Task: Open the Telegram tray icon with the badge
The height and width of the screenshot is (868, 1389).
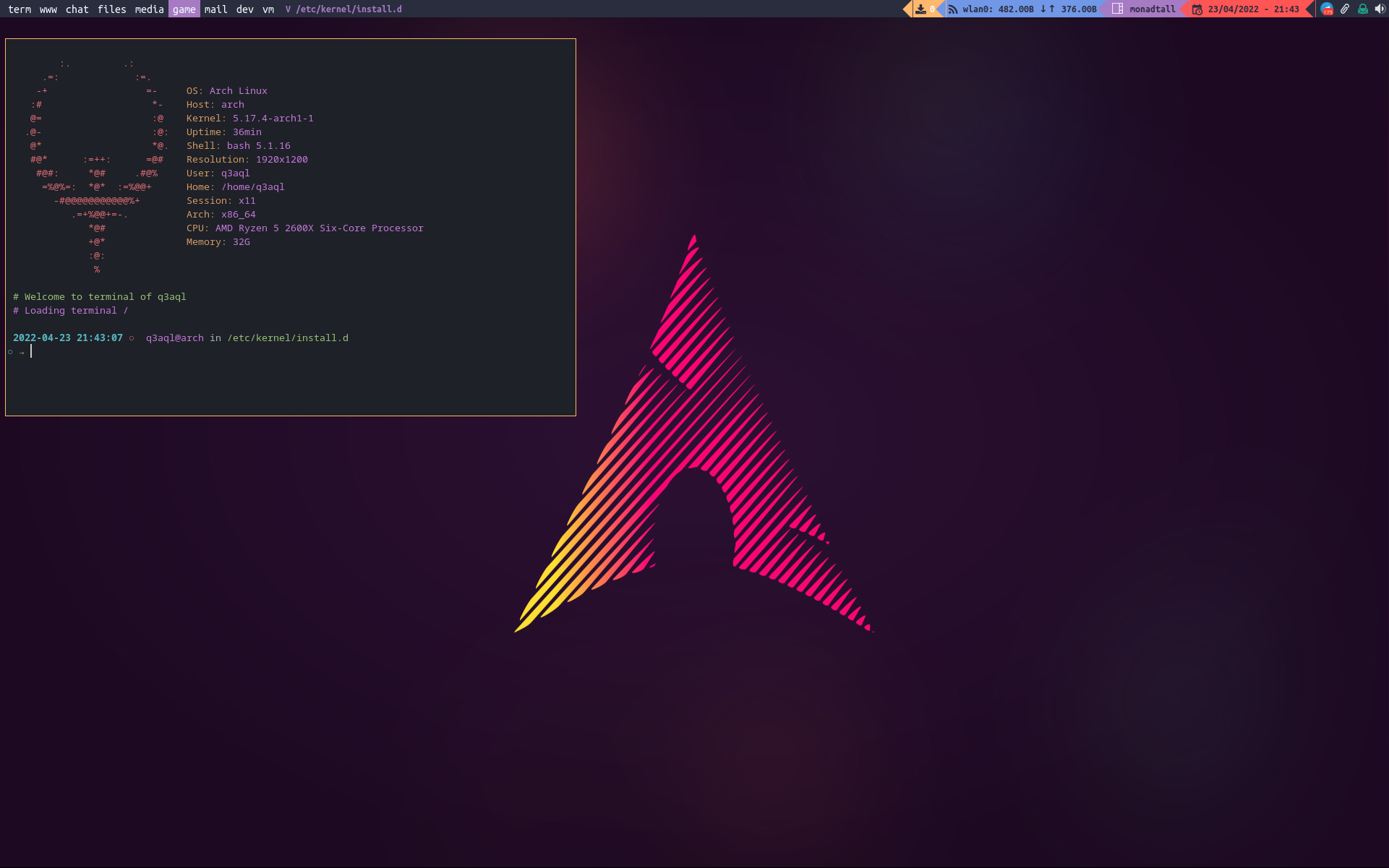Action: pos(1327,9)
